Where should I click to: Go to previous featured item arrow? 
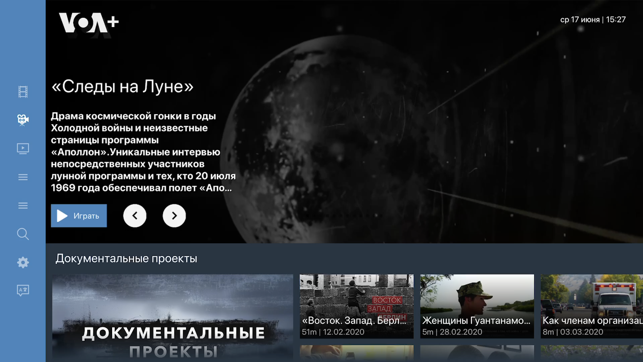point(135,216)
